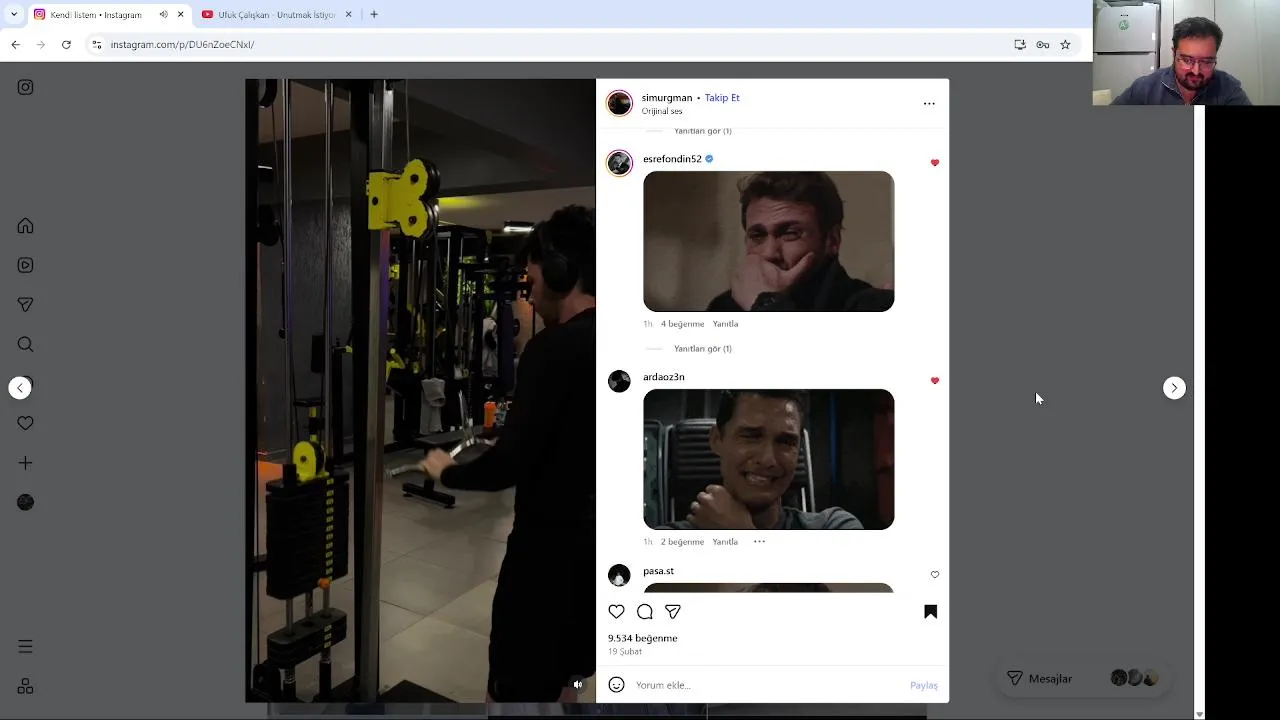Share post with paper plane icon
Screen dimensions: 1280x720
(673, 611)
